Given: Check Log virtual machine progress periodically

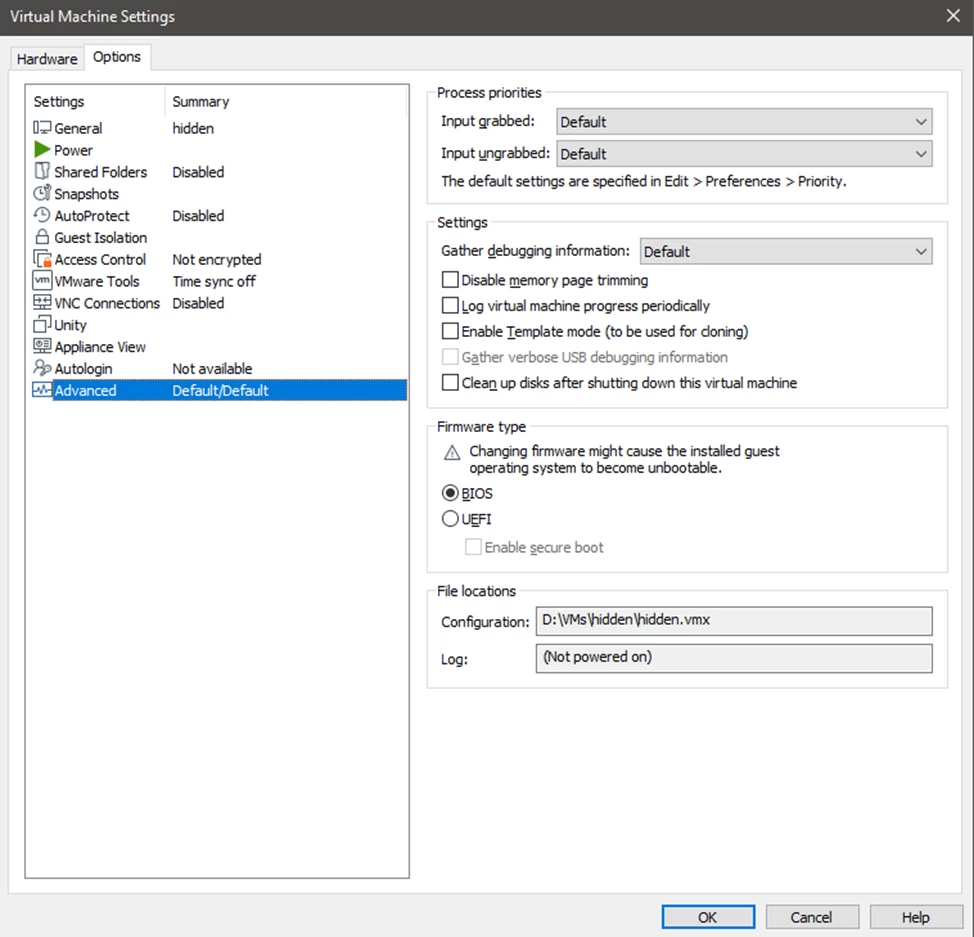Looking at the screenshot, I should (450, 306).
